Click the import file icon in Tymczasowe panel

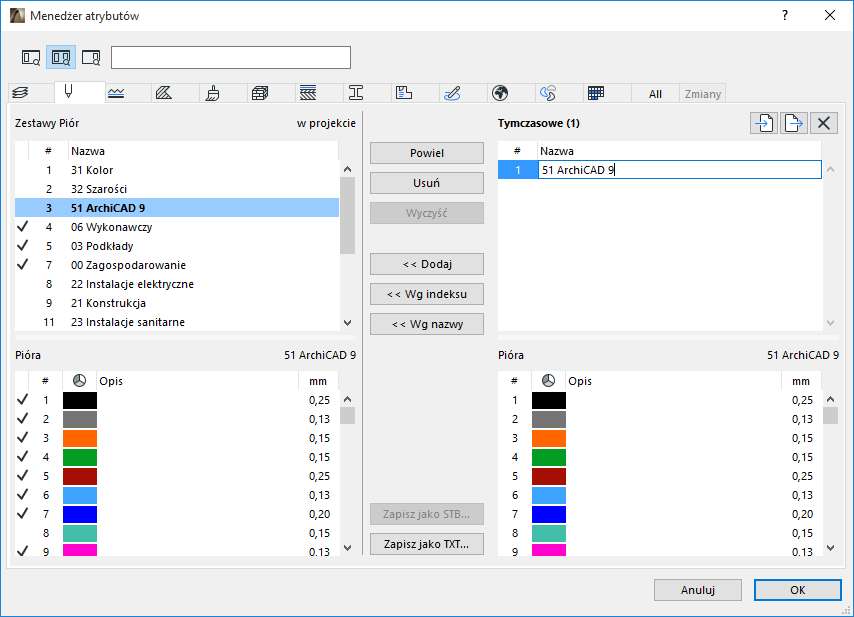point(764,123)
